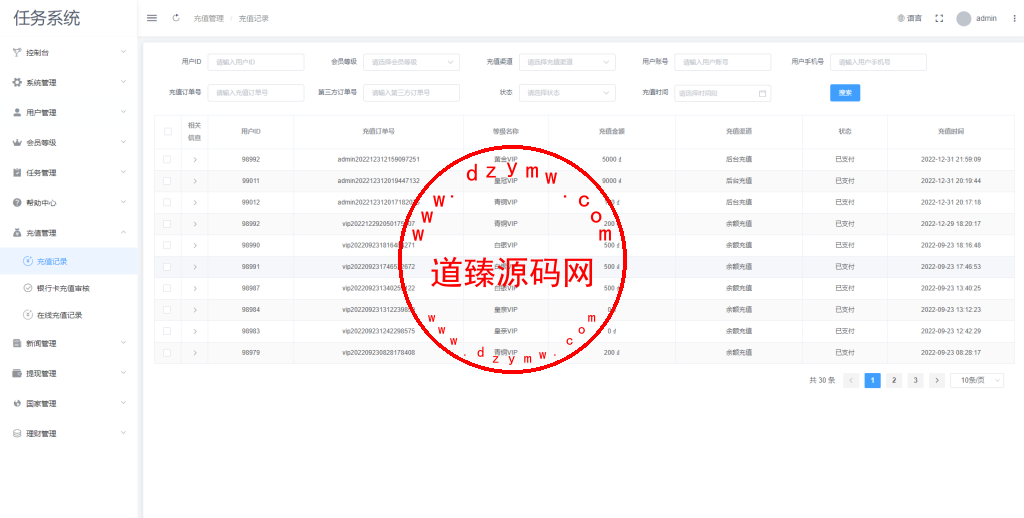Check the row dated 2022-12-31 20:17:18
Screen dimensions: 1024x518
click(x=167, y=202)
